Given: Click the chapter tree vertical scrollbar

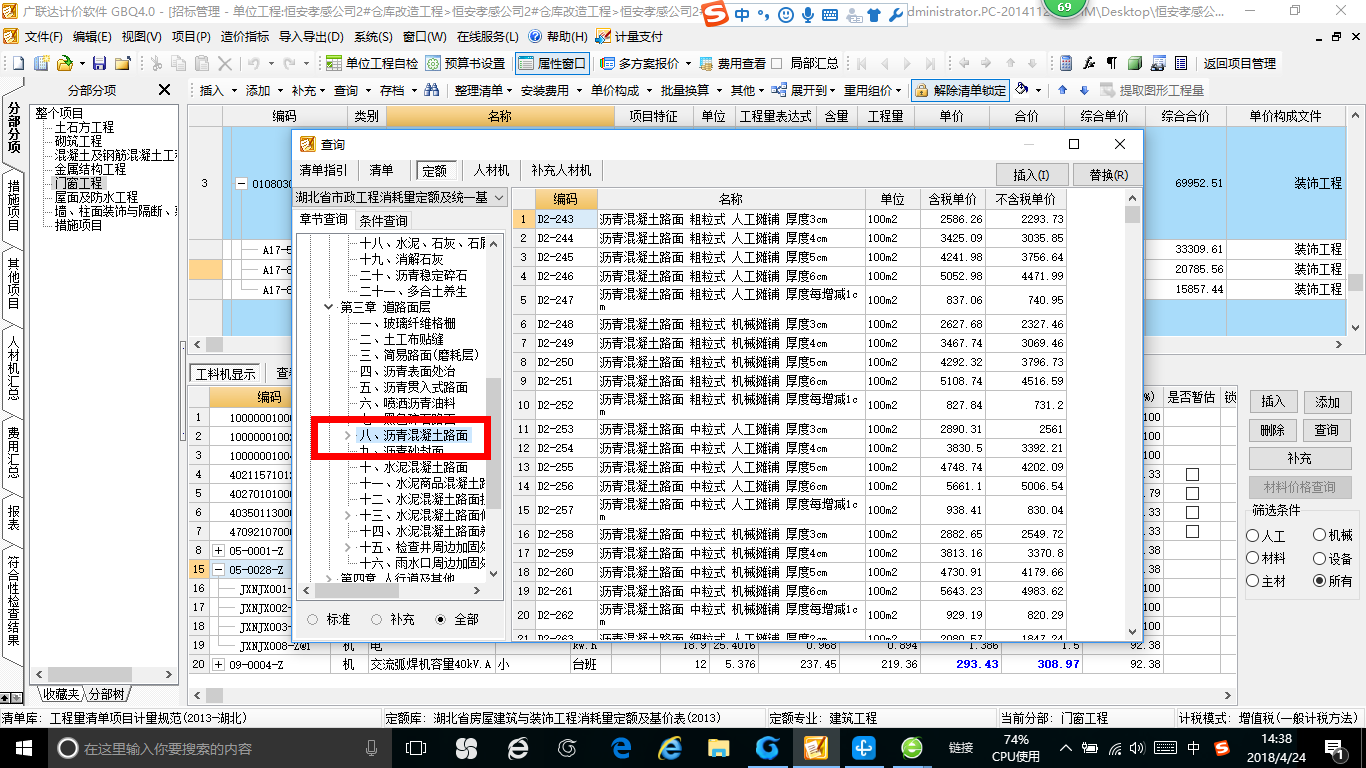Looking at the screenshot, I should tap(493, 407).
